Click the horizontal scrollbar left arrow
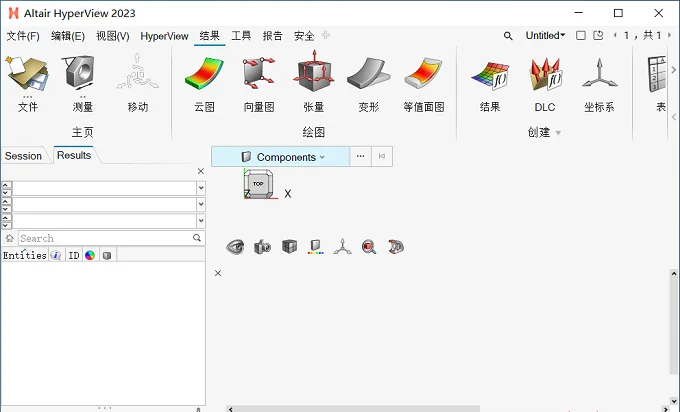680x412 pixels. (231, 409)
